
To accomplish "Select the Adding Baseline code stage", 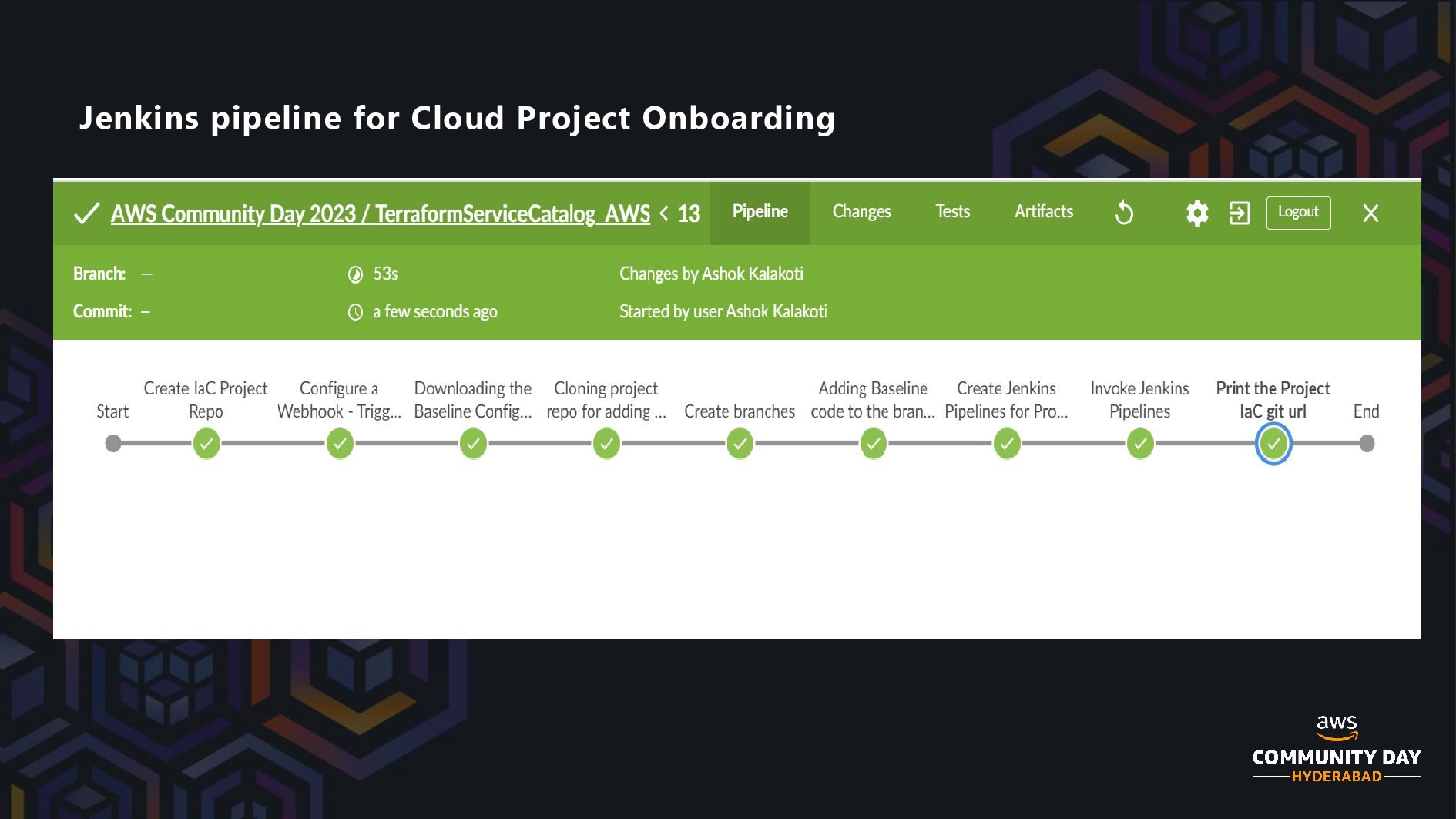I will (x=873, y=444).
